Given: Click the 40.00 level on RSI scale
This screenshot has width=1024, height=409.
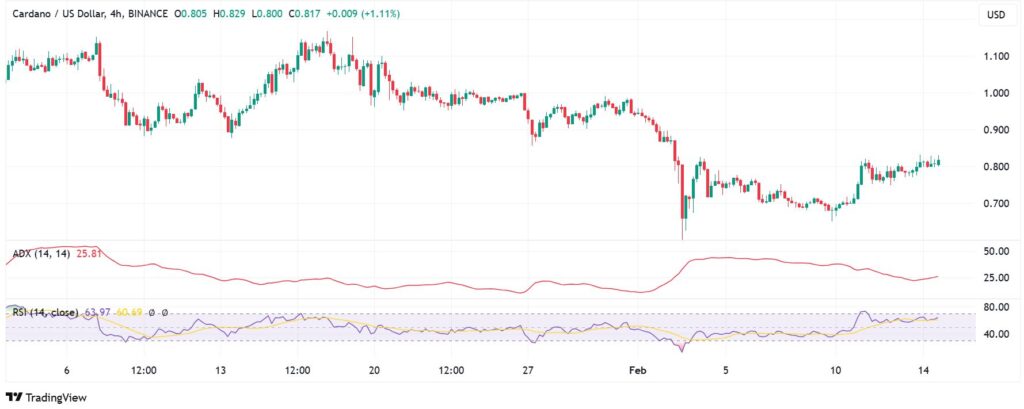Looking at the screenshot, I should (994, 334).
